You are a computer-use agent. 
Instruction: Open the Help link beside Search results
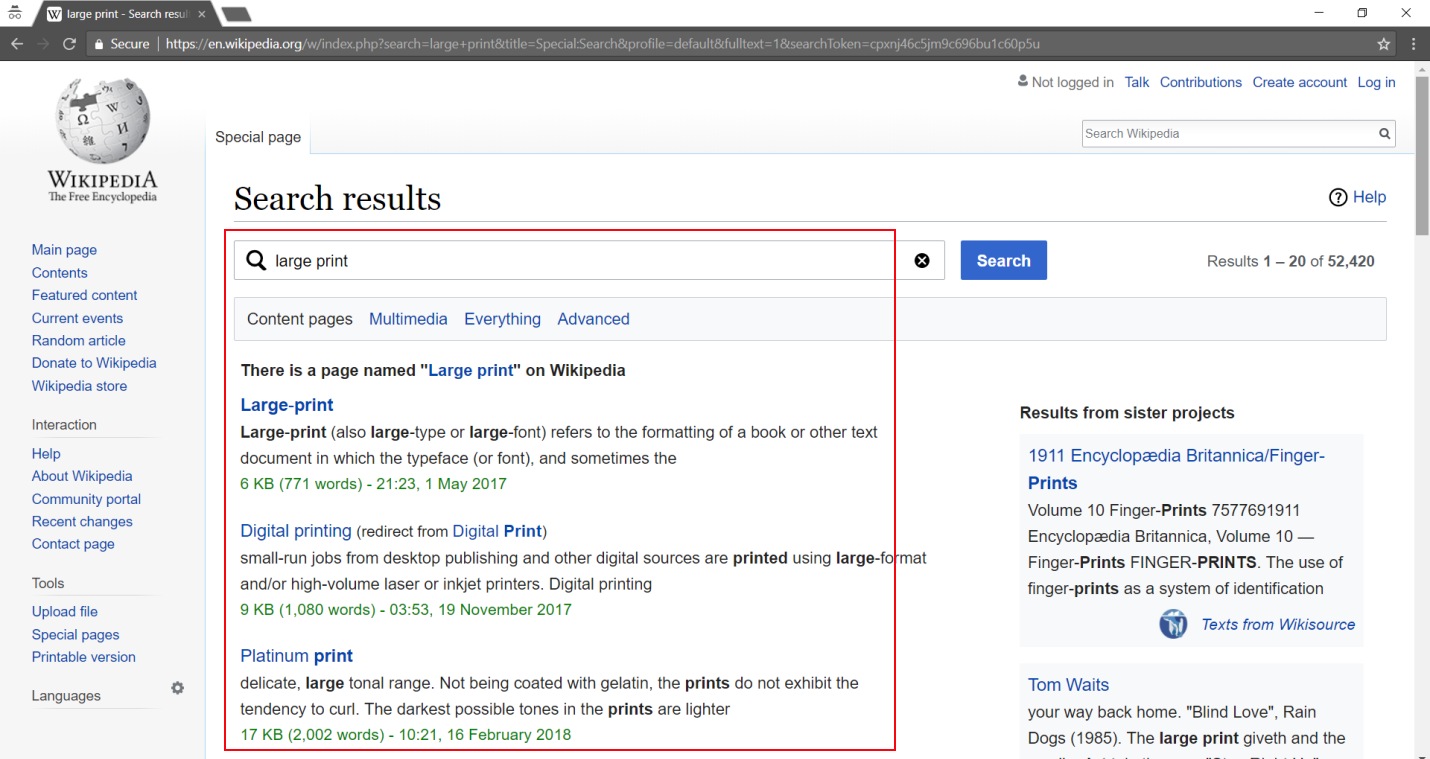click(x=1369, y=197)
